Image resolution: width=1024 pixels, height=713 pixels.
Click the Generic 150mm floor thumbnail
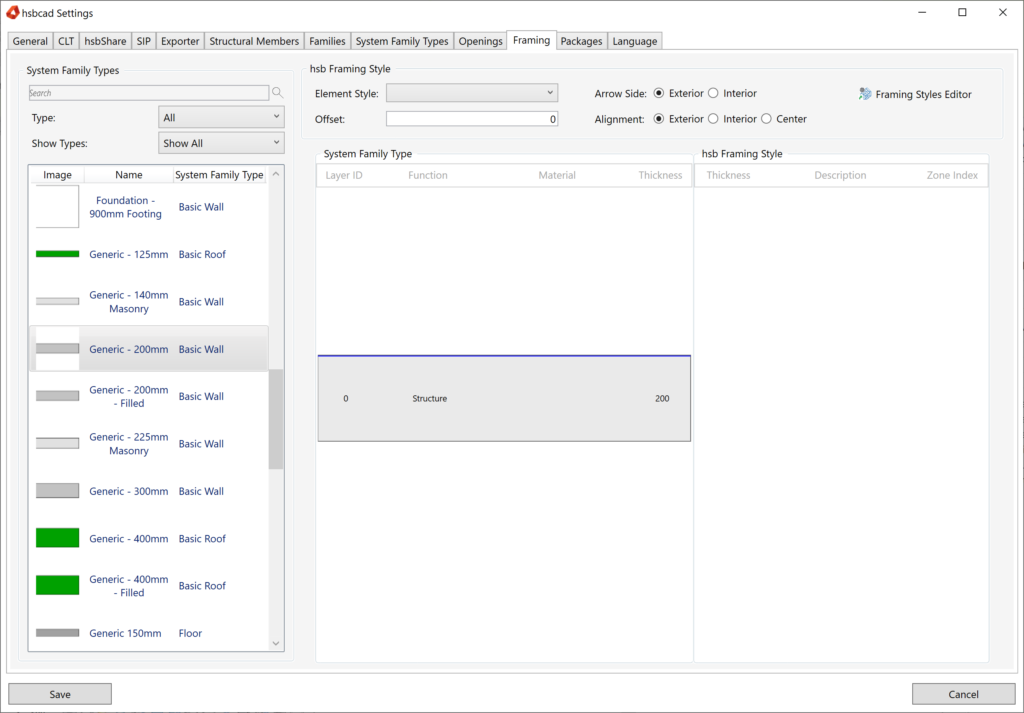[x=57, y=633]
